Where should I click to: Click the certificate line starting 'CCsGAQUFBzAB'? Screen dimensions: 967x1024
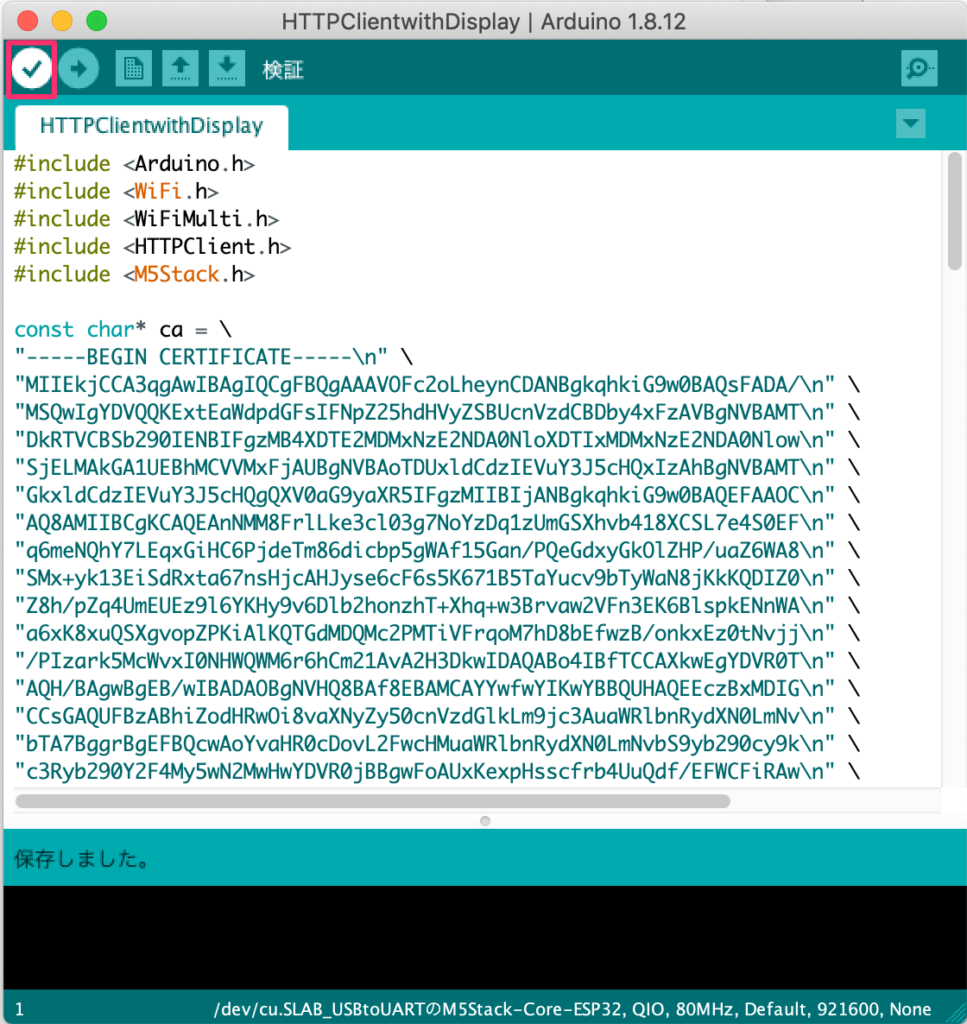437,717
